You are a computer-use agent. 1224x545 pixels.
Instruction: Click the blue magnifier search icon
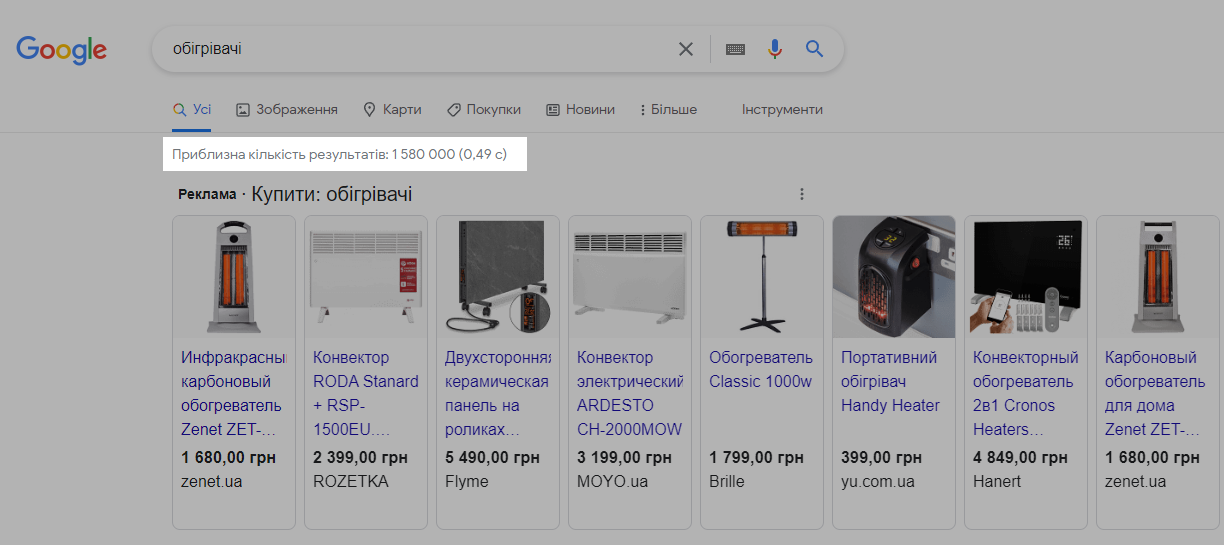coord(815,48)
